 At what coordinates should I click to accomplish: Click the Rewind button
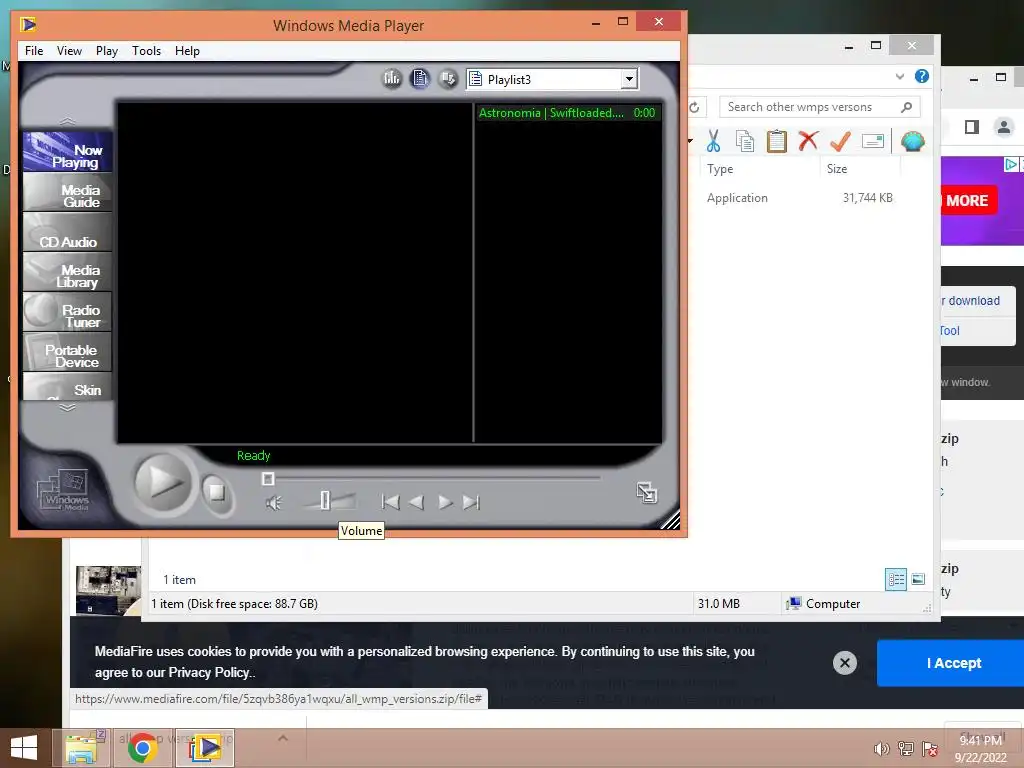pyautogui.click(x=416, y=502)
